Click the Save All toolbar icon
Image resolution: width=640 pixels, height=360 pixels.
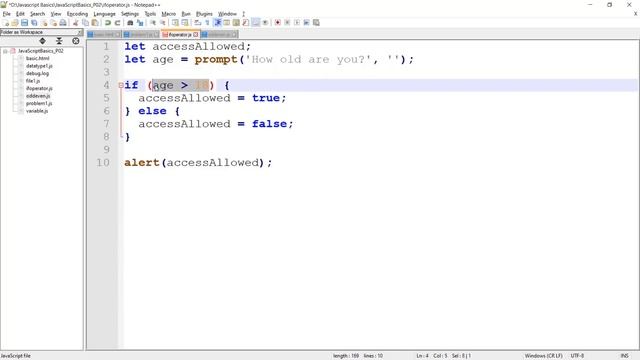tap(34, 22)
